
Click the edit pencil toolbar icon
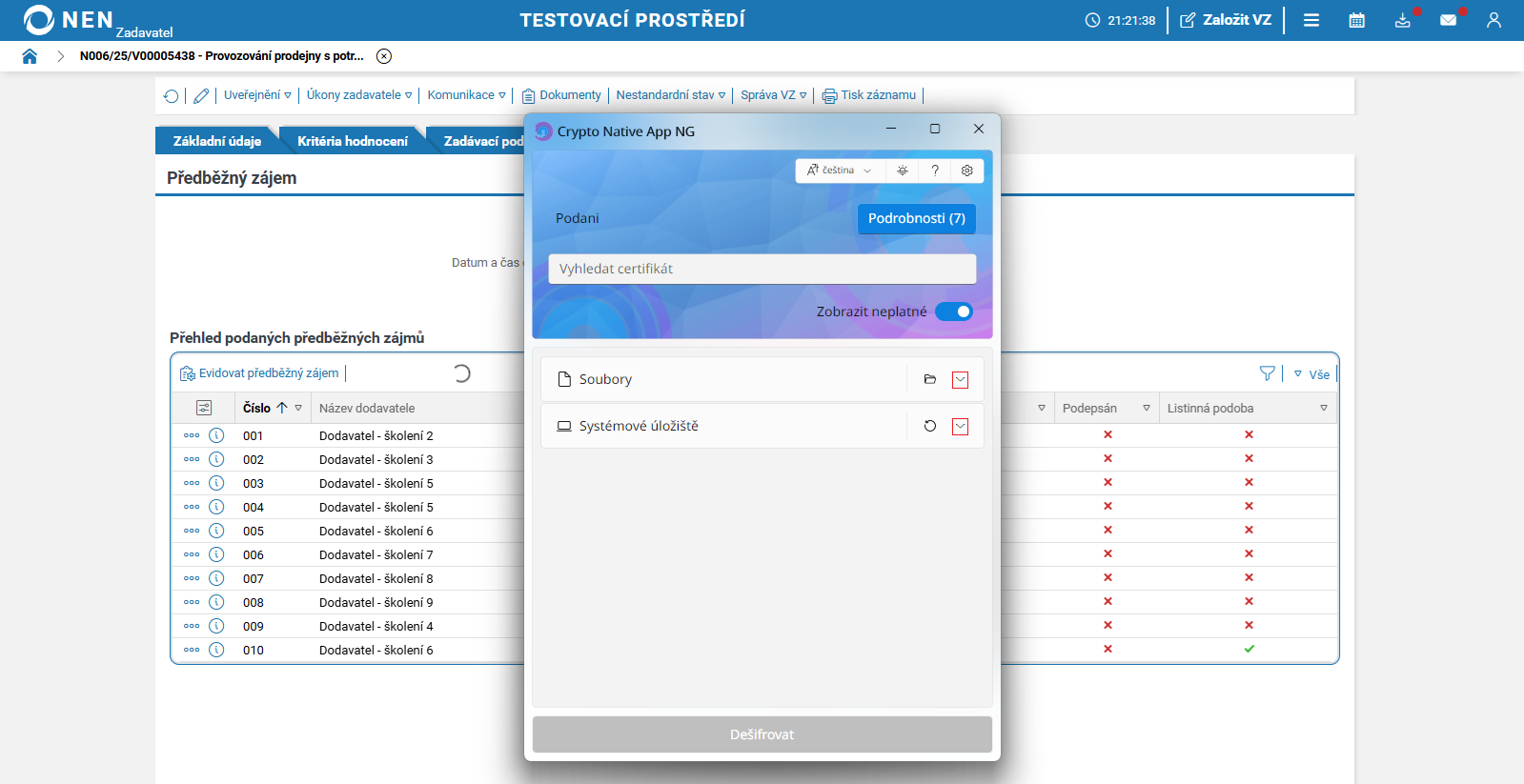[x=201, y=95]
